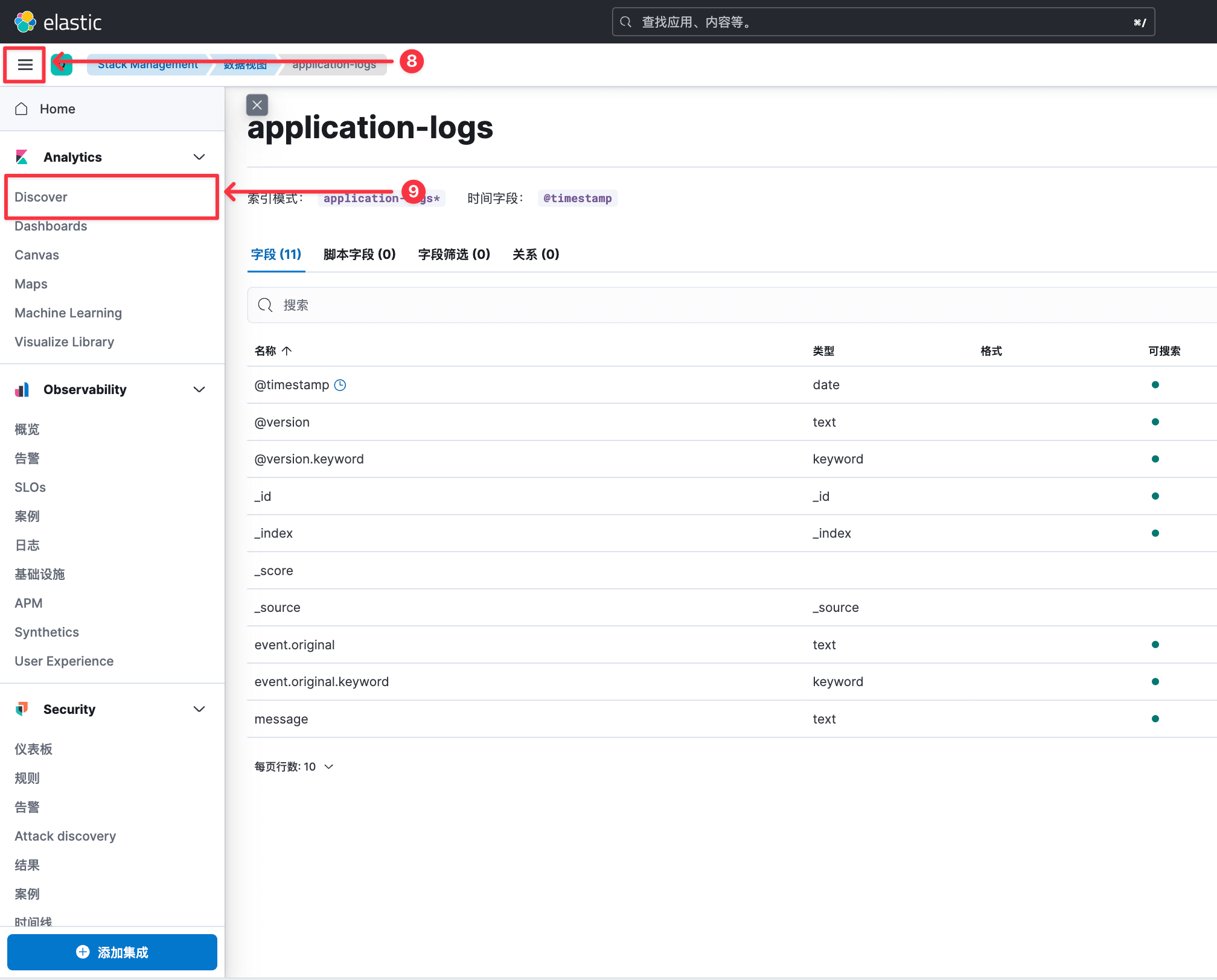The image size is (1217, 980).
Task: Switch to 脚本字段 (0) tab
Action: [x=360, y=254]
